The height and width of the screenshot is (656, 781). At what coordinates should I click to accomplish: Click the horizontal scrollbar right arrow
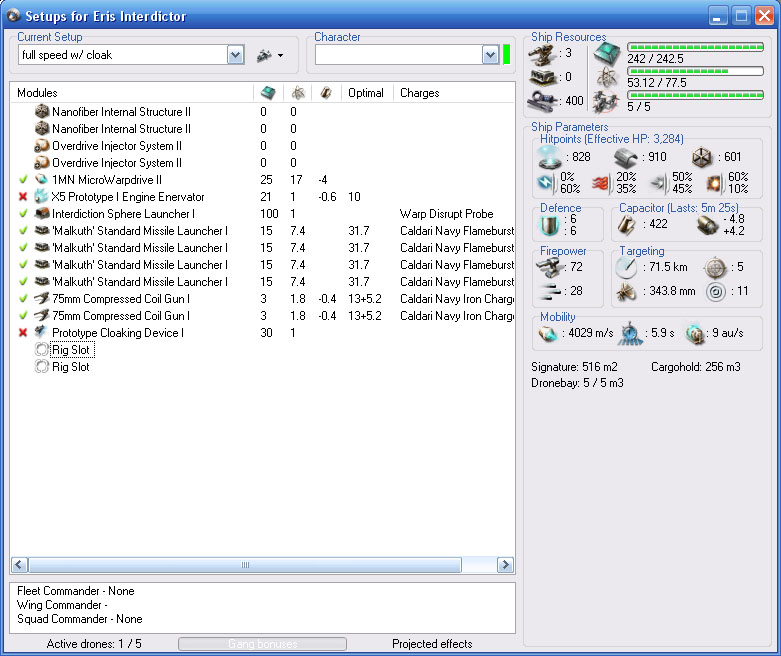coord(506,564)
